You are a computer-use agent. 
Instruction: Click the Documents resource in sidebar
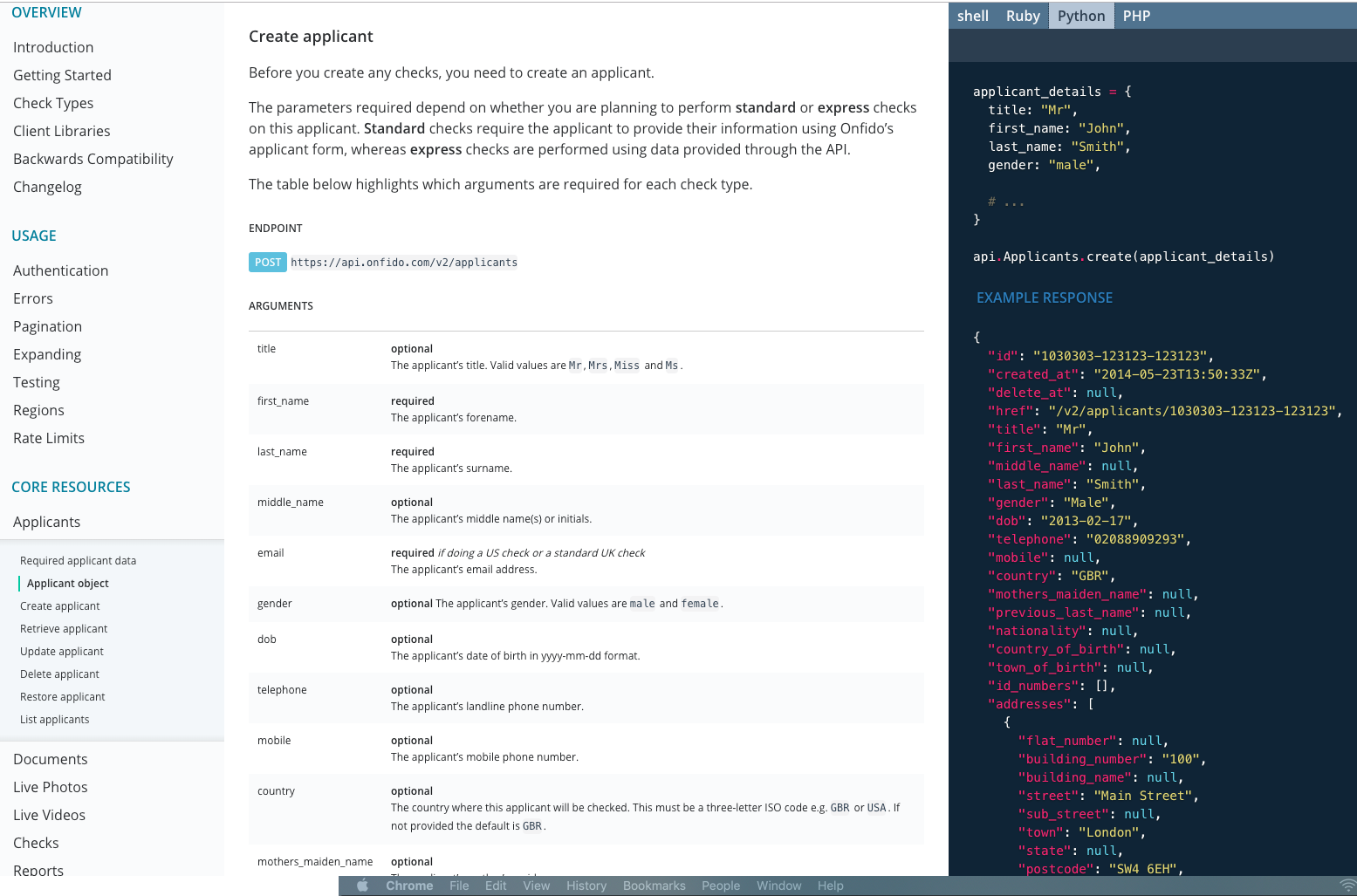click(x=50, y=759)
